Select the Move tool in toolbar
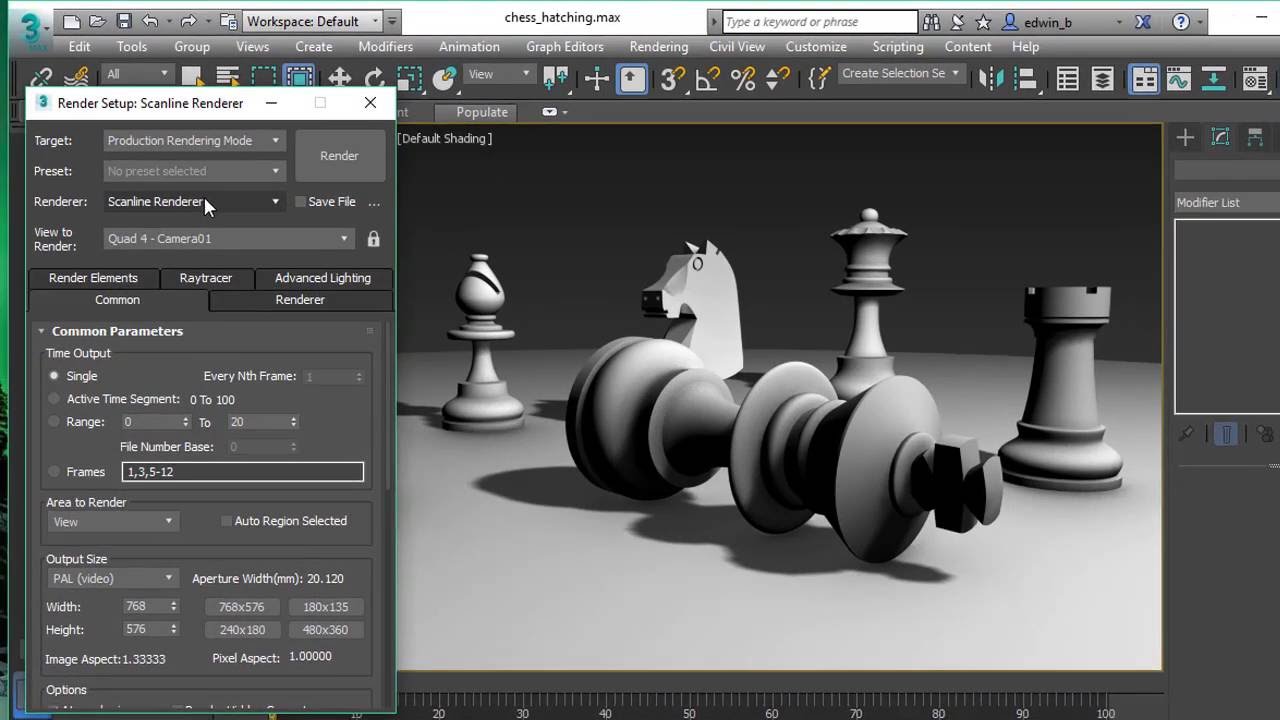 tap(340, 78)
